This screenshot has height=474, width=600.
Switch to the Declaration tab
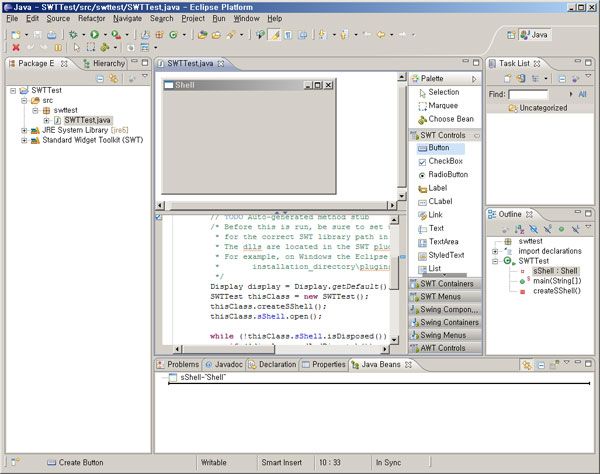click(272, 365)
